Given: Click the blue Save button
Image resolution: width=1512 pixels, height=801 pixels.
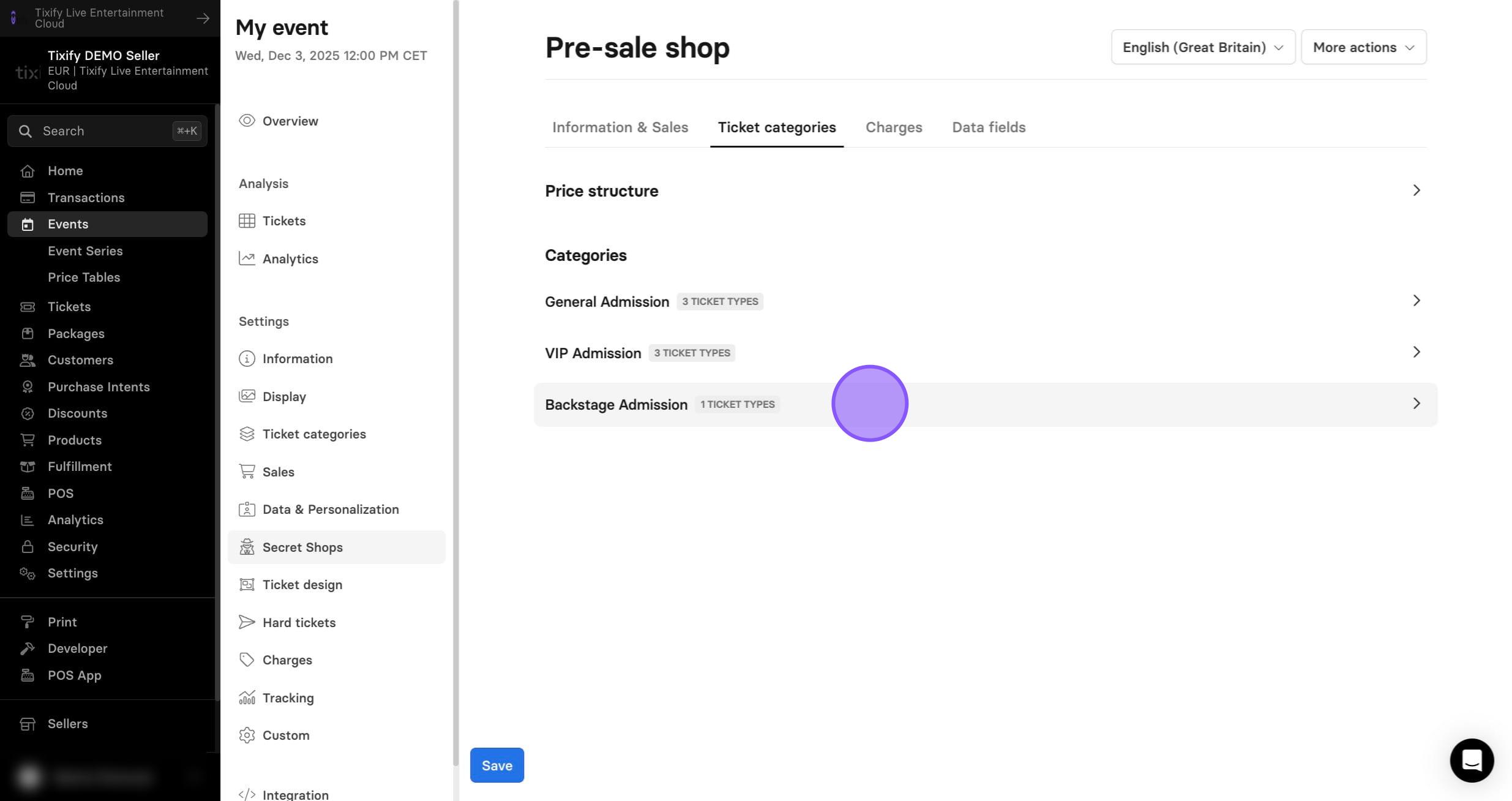Looking at the screenshot, I should click(x=496, y=765).
